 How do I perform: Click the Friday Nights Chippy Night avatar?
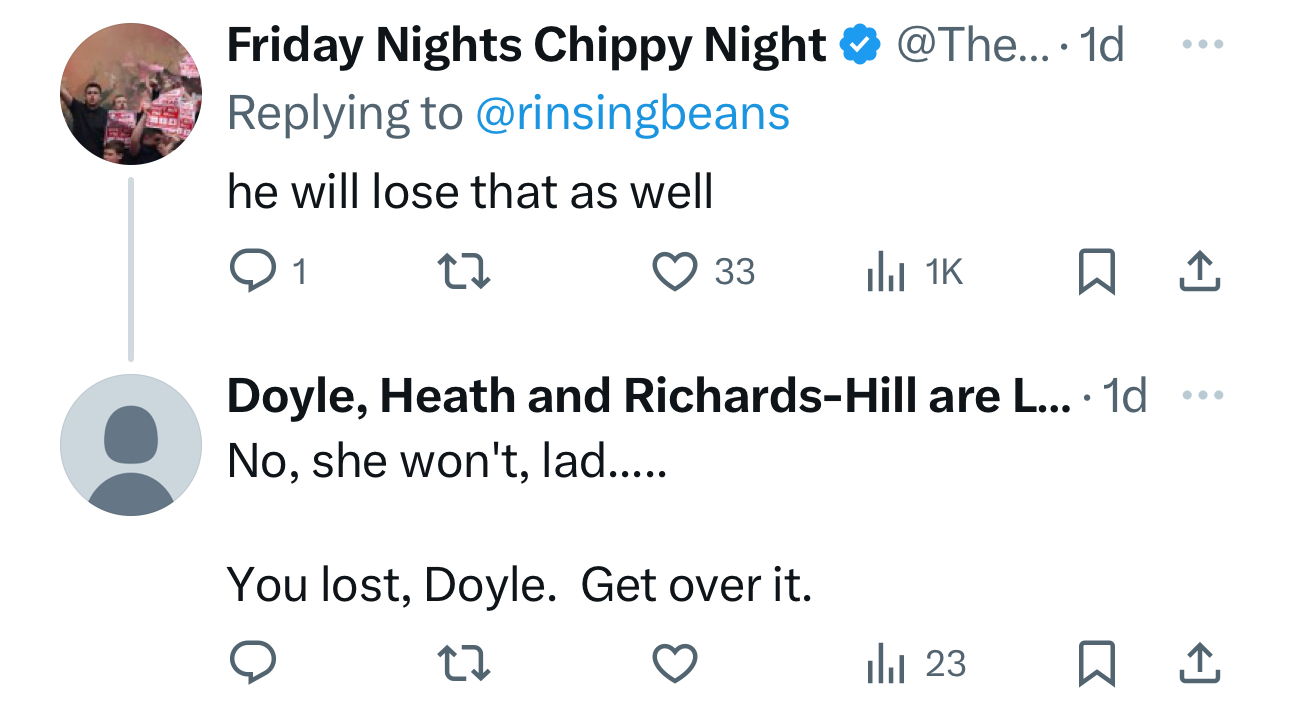[131, 94]
